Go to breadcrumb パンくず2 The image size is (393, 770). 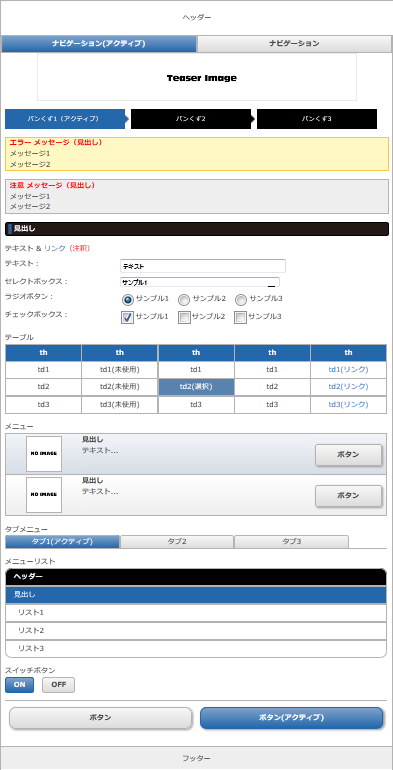[191, 119]
